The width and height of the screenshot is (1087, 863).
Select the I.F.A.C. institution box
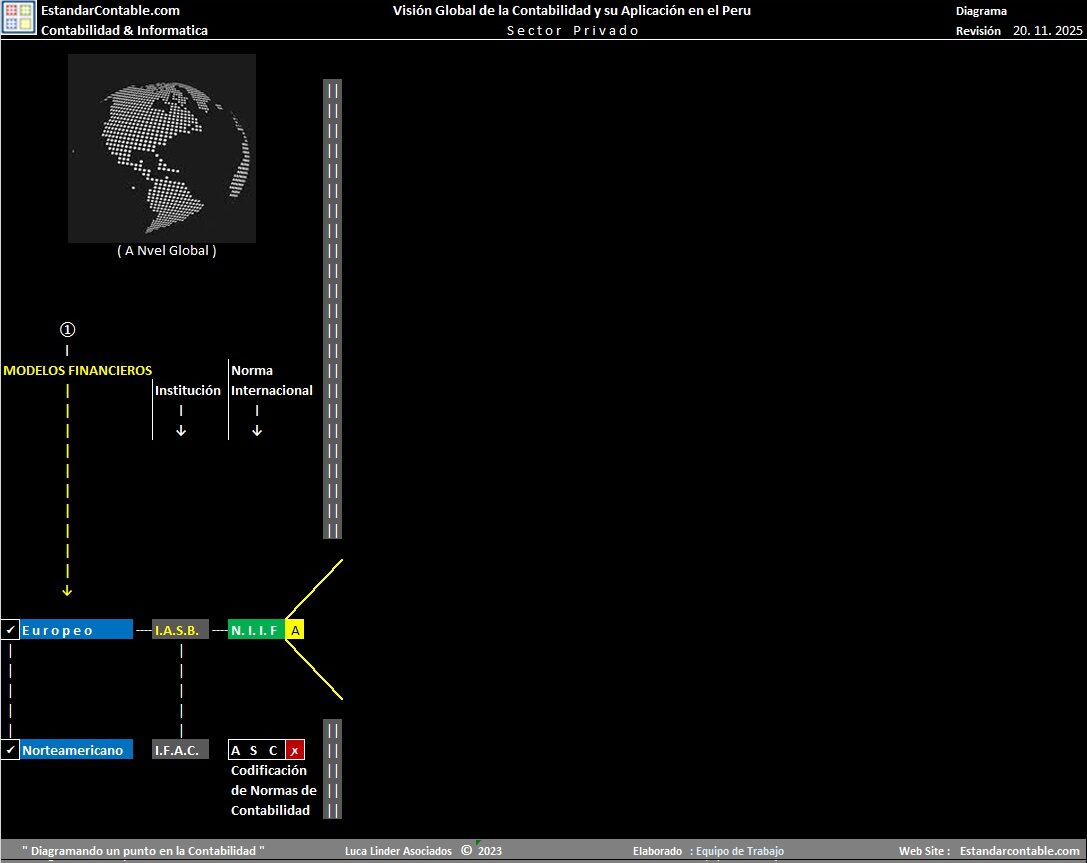180,750
